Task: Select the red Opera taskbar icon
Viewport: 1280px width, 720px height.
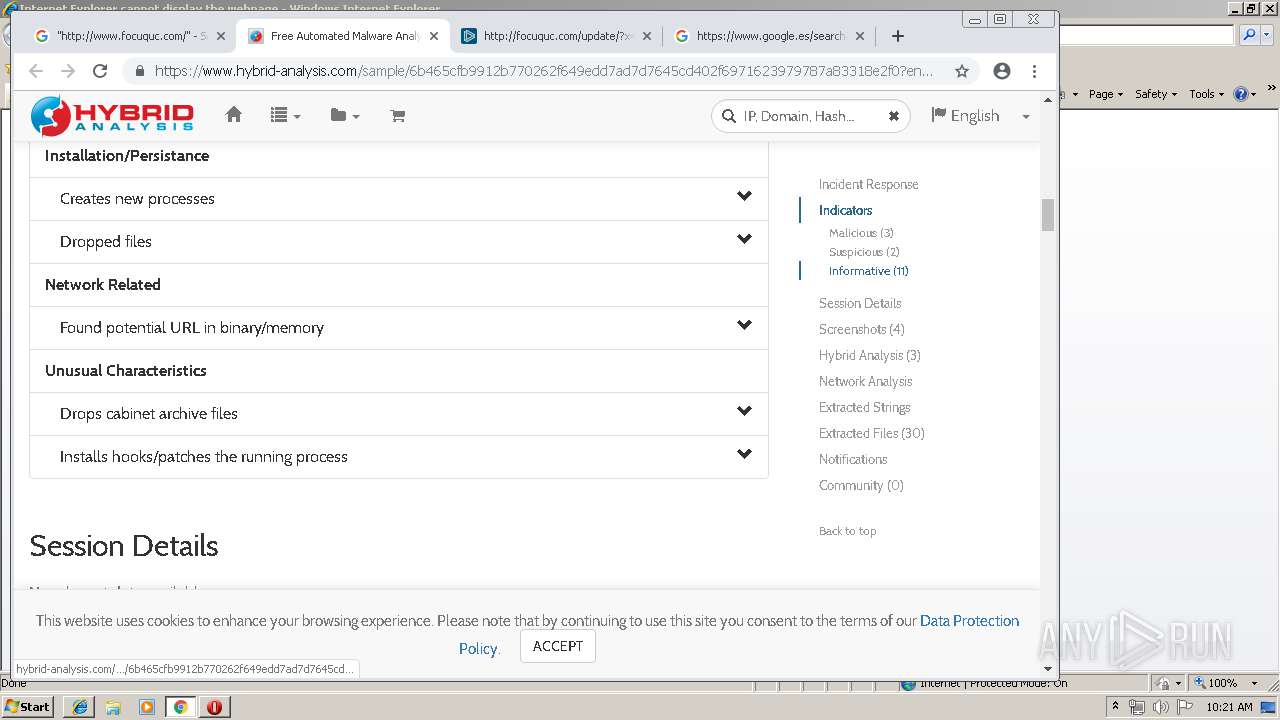Action: (214, 707)
